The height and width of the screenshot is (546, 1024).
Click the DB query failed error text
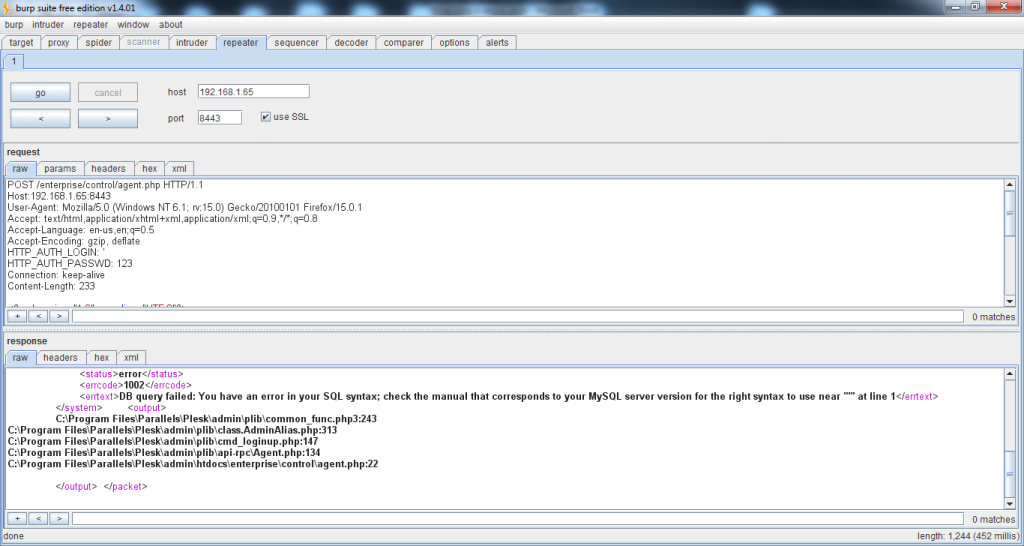click(x=509, y=396)
